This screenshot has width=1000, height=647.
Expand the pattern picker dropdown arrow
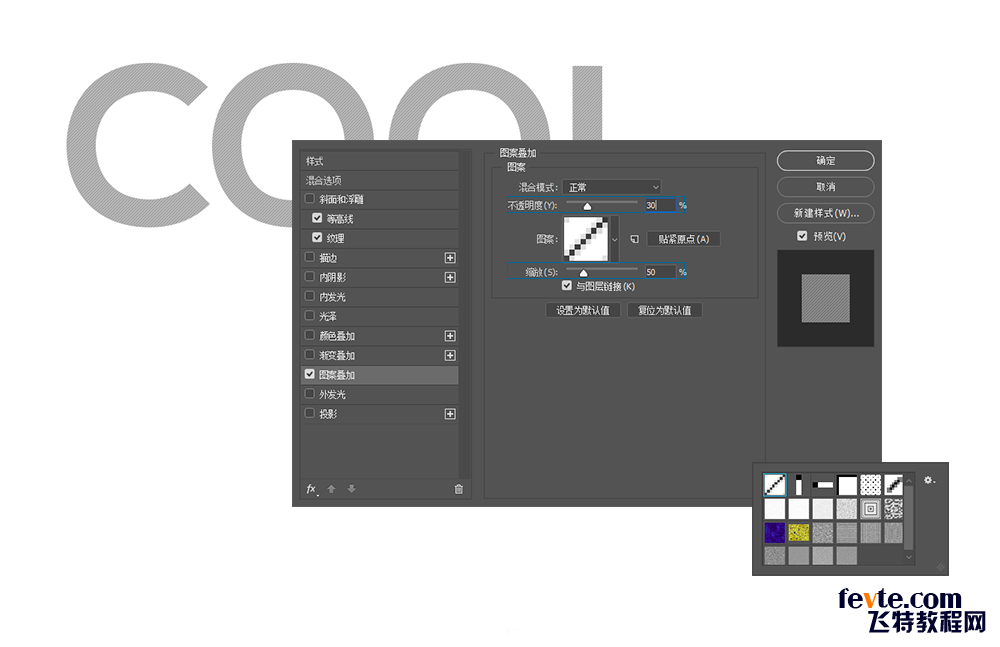pyautogui.click(x=614, y=240)
